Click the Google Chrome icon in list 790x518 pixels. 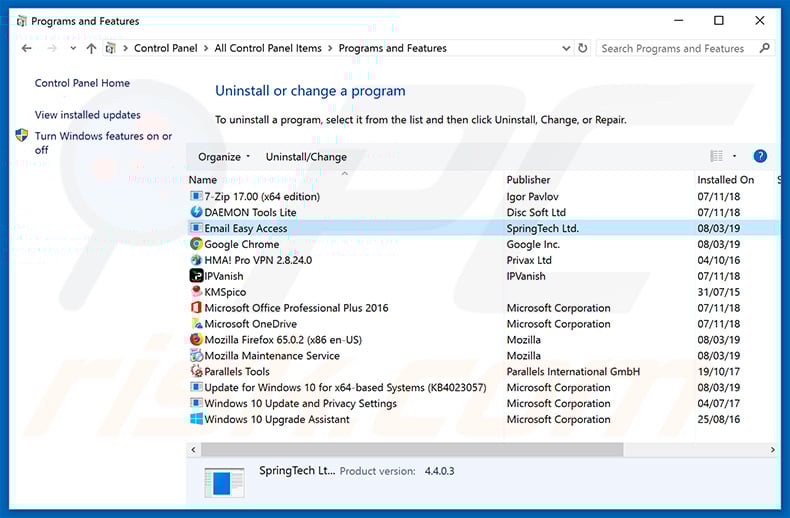196,244
